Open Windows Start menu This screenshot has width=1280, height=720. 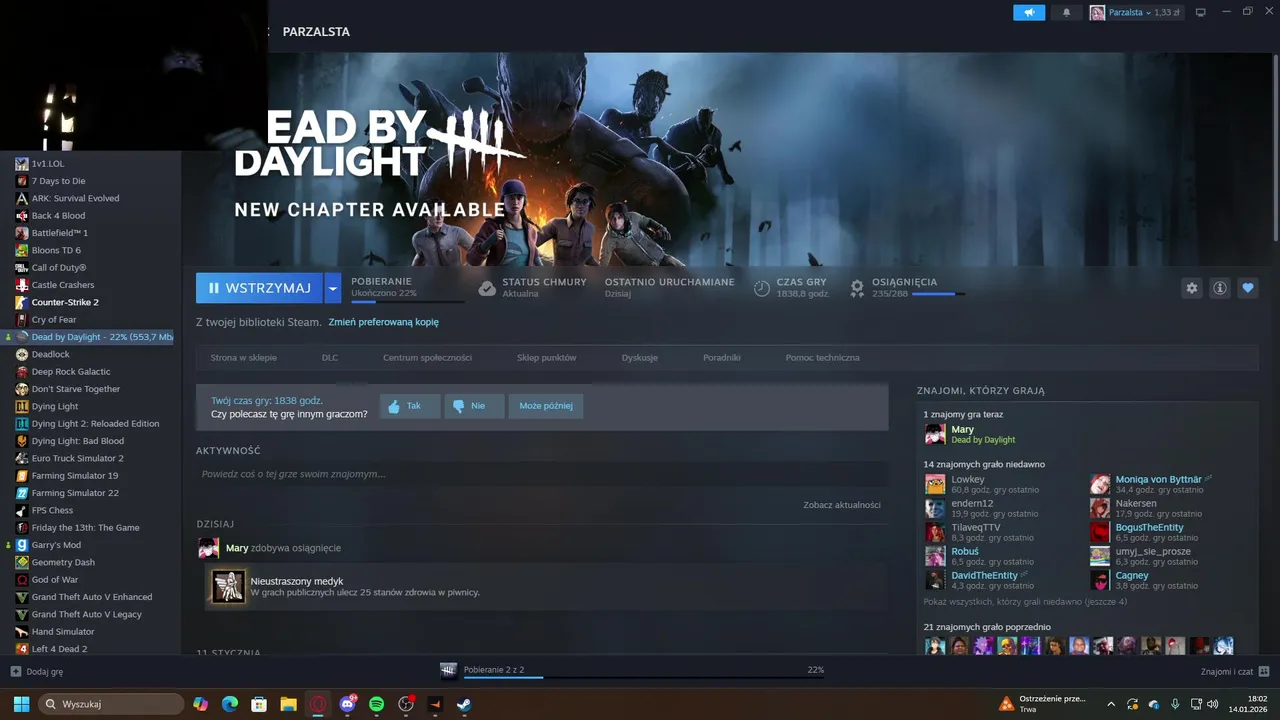[21, 704]
